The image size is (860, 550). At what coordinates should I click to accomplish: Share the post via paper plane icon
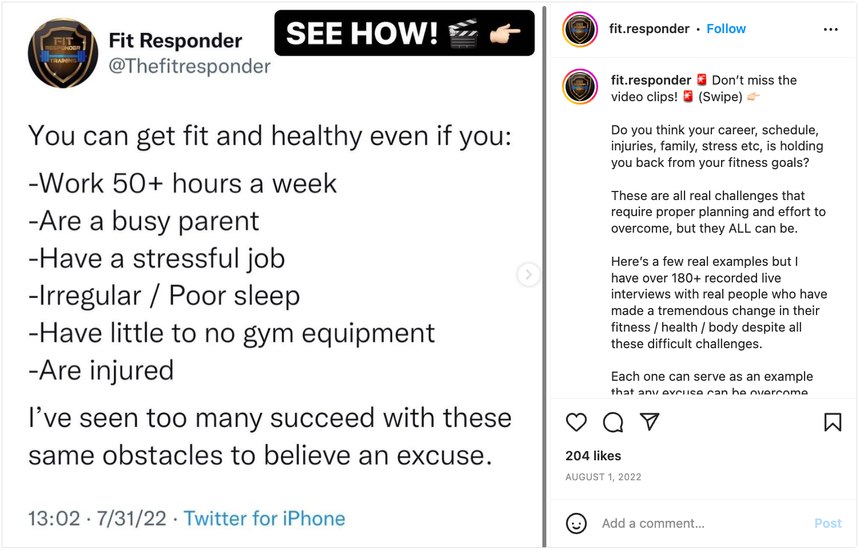pos(649,421)
